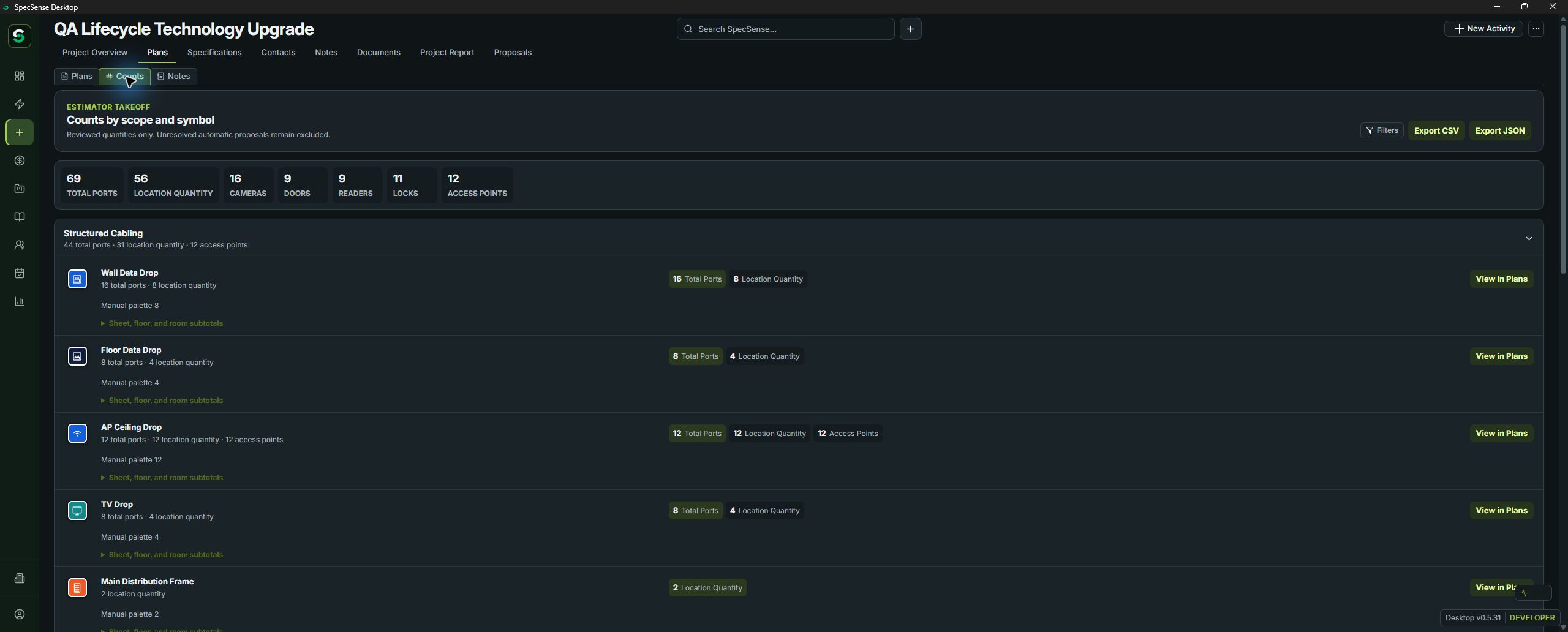Viewport: 1568px width, 632px height.
Task: Open the Proposals tab
Action: coord(513,53)
